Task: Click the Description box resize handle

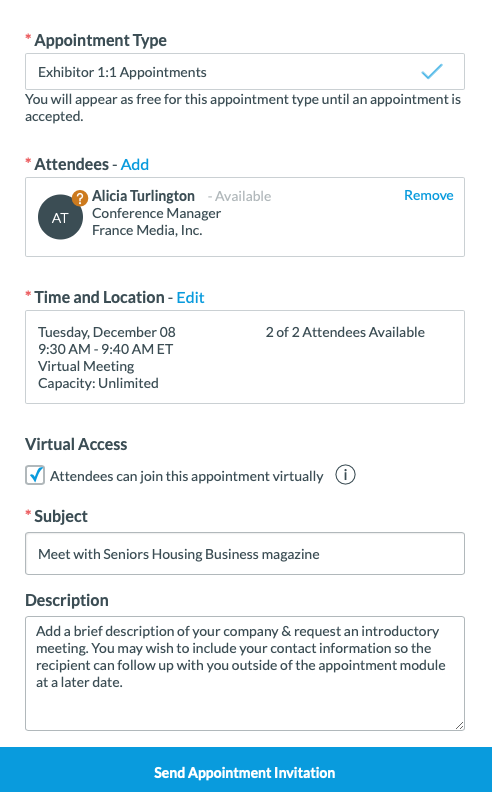Action: [459, 725]
